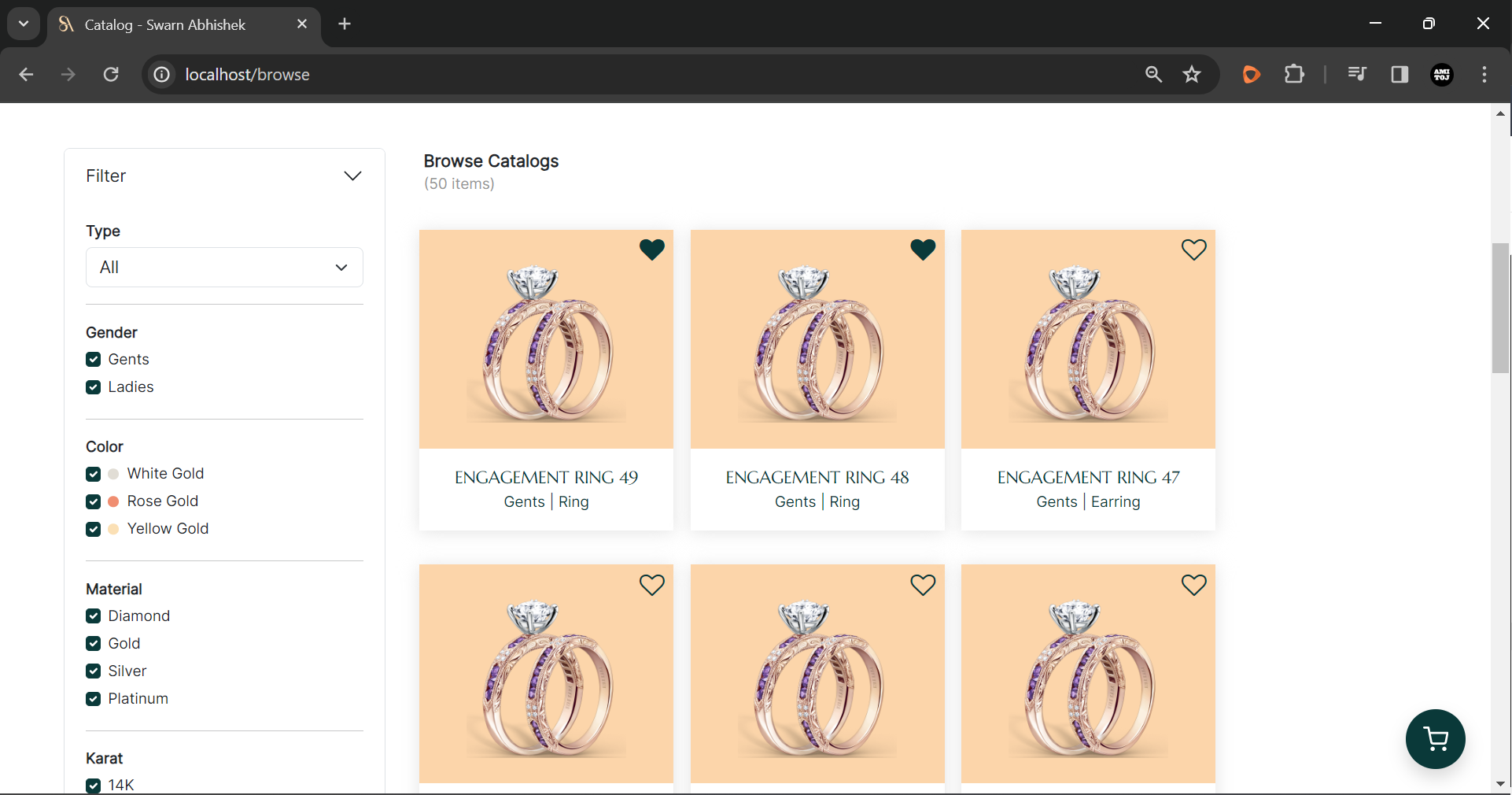
Task: Click the scrollbar down arrow
Action: click(1500, 784)
